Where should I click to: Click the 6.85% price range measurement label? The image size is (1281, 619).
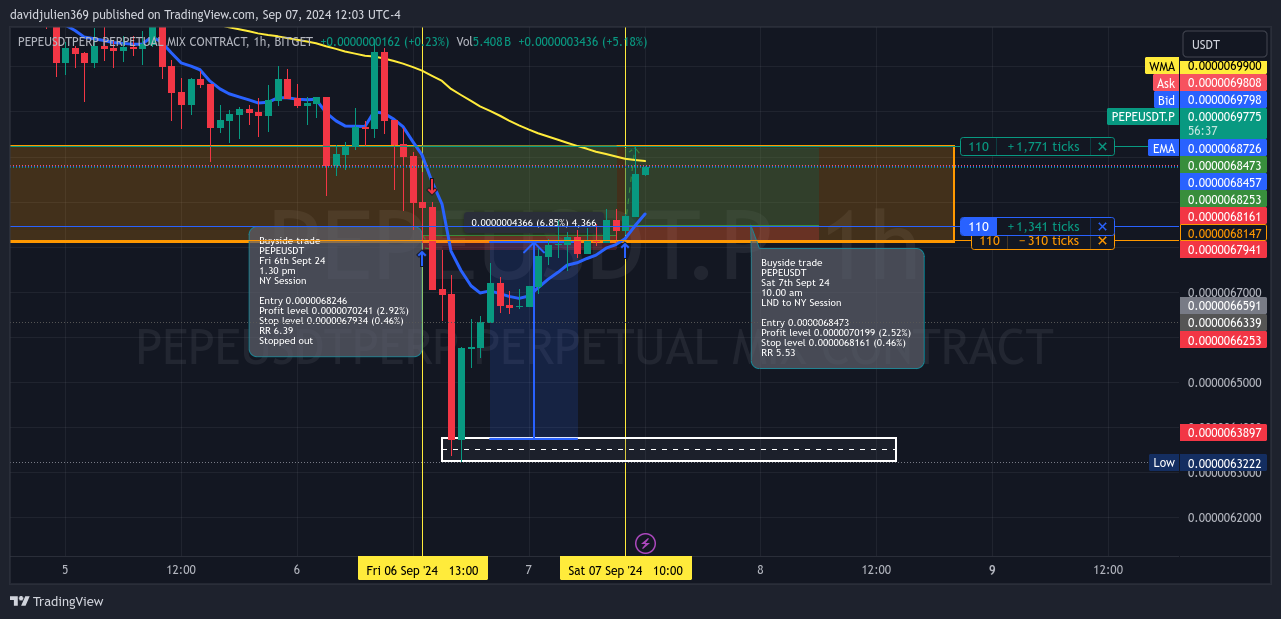[x=534, y=223]
